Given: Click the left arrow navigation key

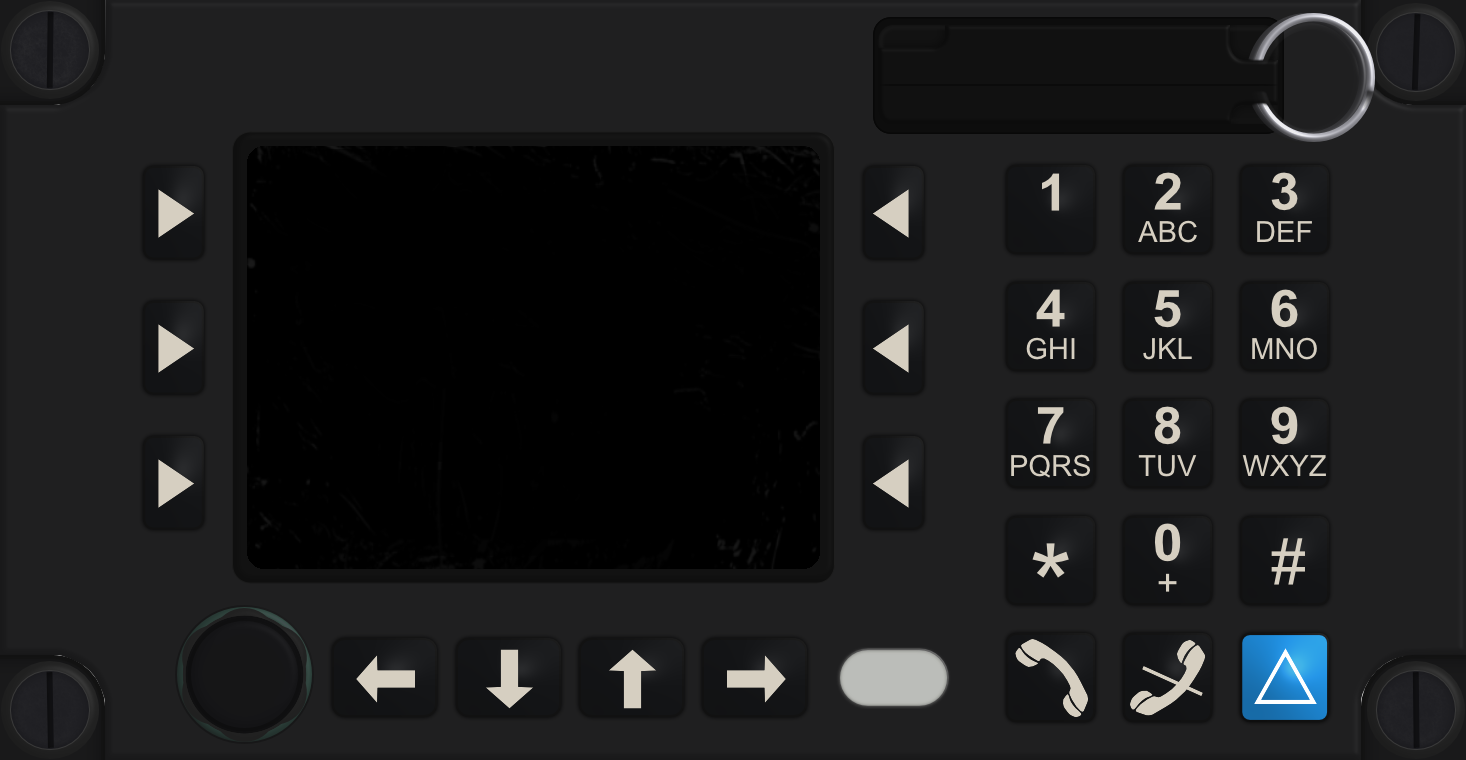Looking at the screenshot, I should [385, 678].
